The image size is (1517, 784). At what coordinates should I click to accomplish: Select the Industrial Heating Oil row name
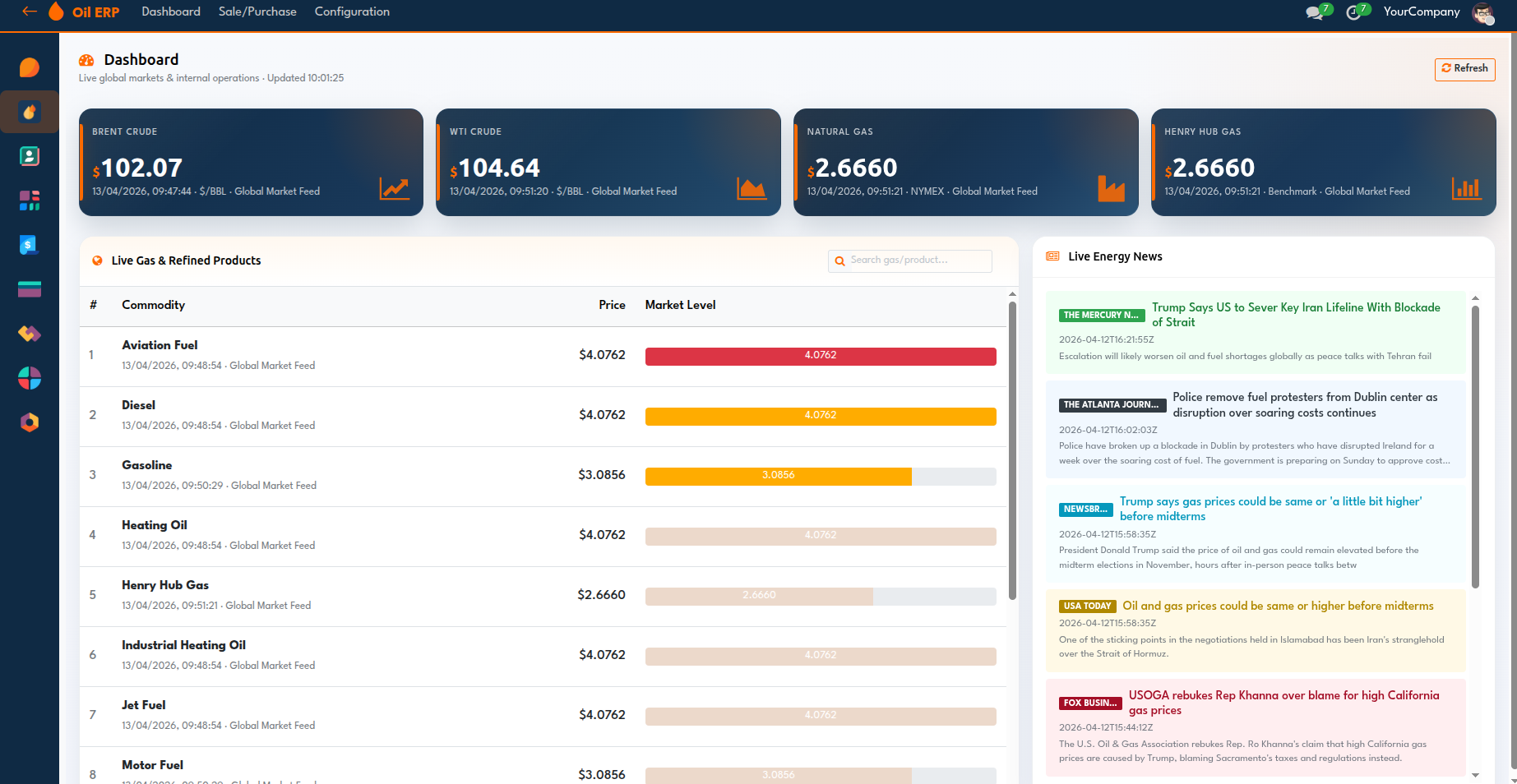pyautogui.click(x=183, y=645)
